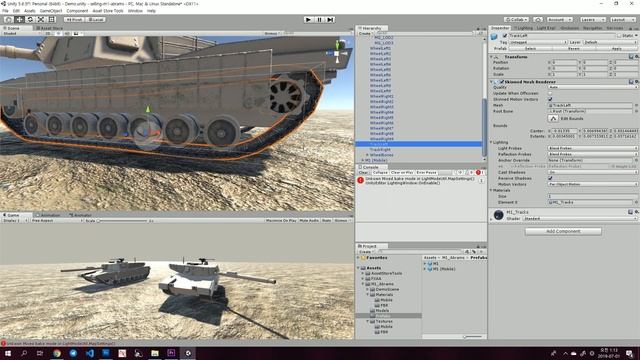Open the Cast Shadows dropdown
Viewport: 640px width, 360px height.
[592, 172]
